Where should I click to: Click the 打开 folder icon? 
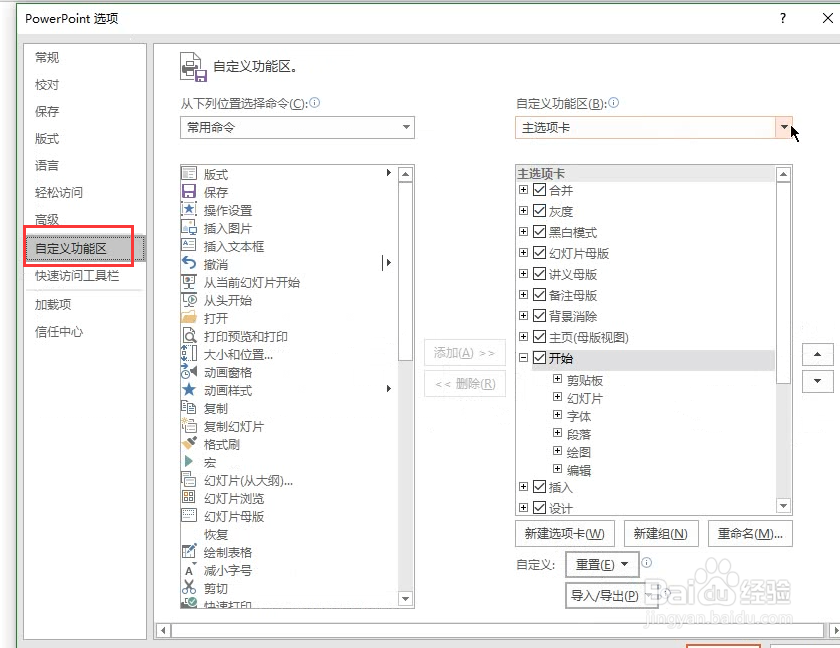click(x=189, y=318)
